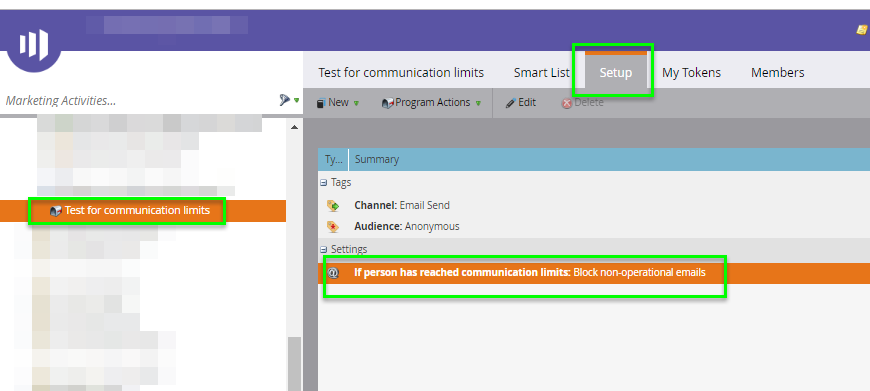Click the tree panel scrollbar thumb
Viewport: 870px width, 391px height.
click(x=294, y=363)
